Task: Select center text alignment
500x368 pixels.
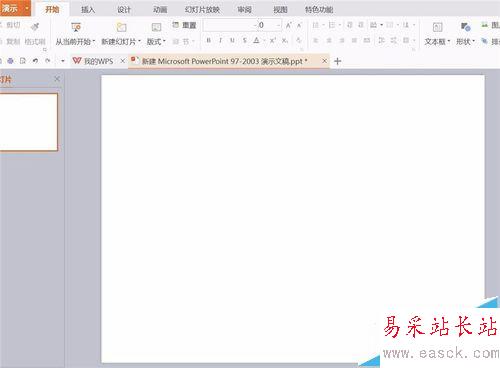Action: tap(329, 40)
